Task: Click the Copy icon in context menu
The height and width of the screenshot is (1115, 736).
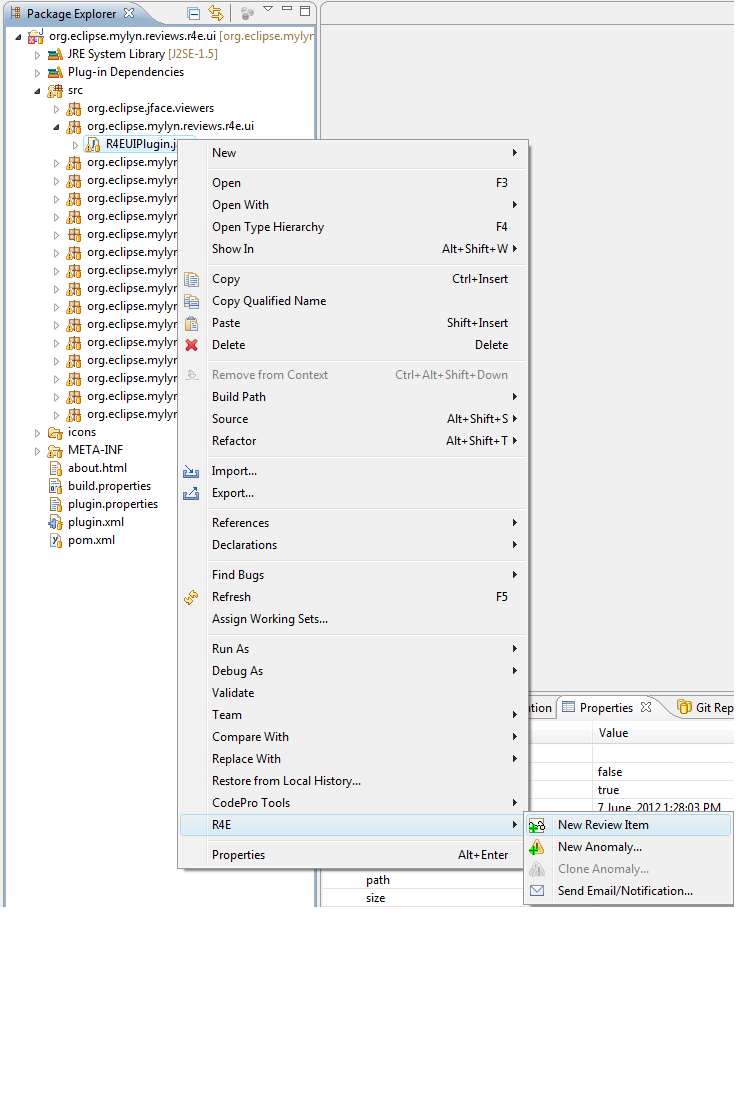Action: coord(191,279)
